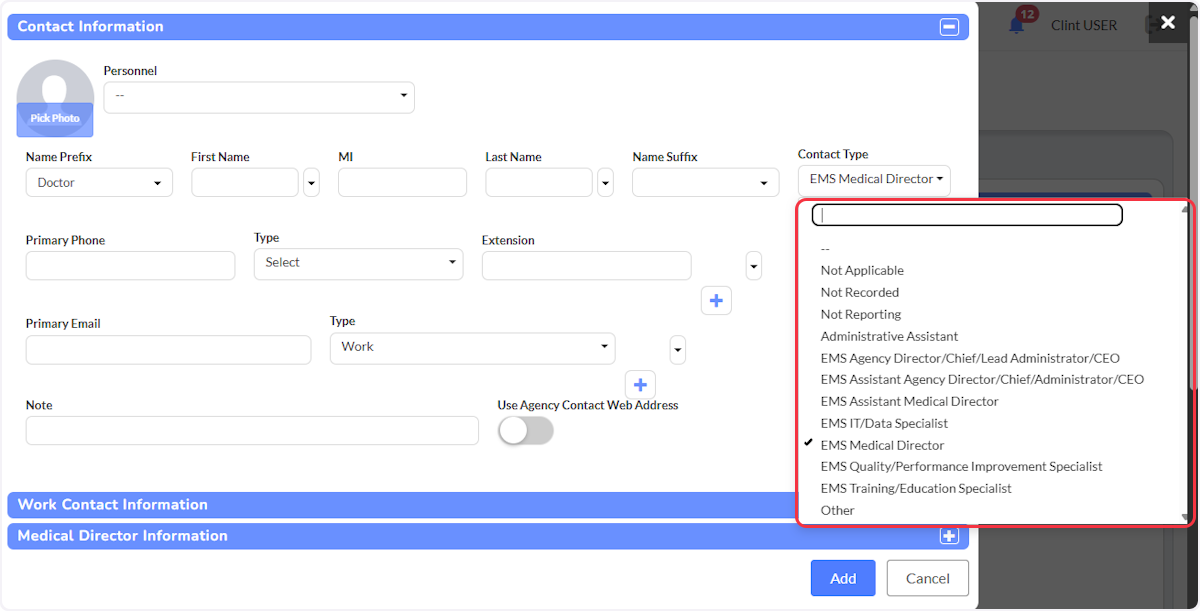Open the Personnel dropdown
Viewport: 1200px width, 611px height.
tap(259, 97)
